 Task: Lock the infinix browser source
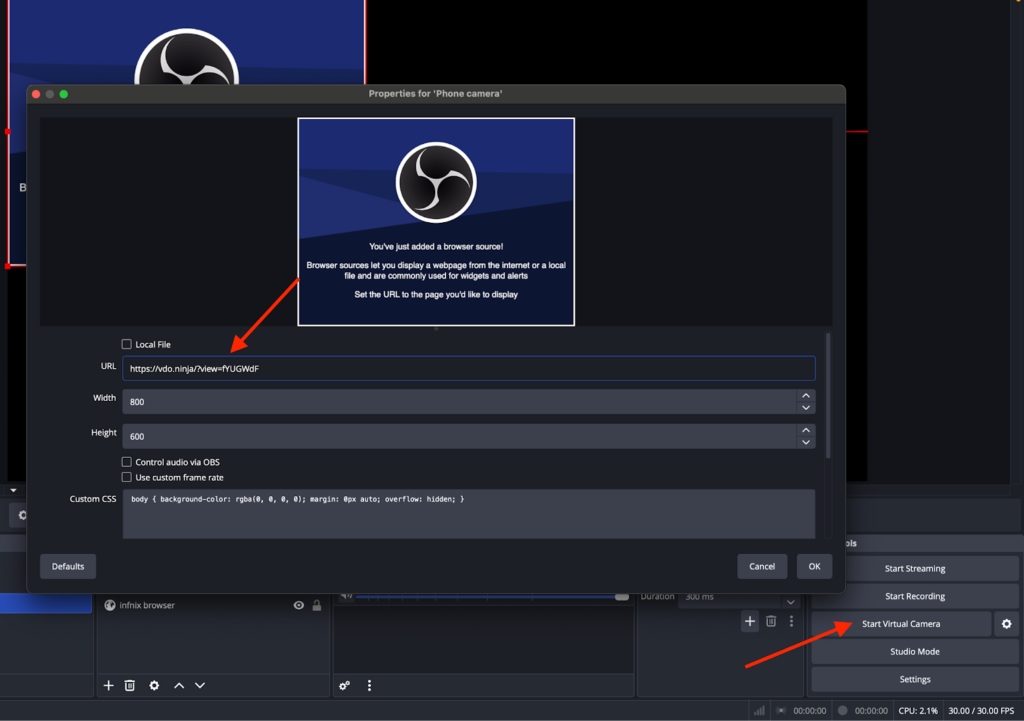[317, 605]
